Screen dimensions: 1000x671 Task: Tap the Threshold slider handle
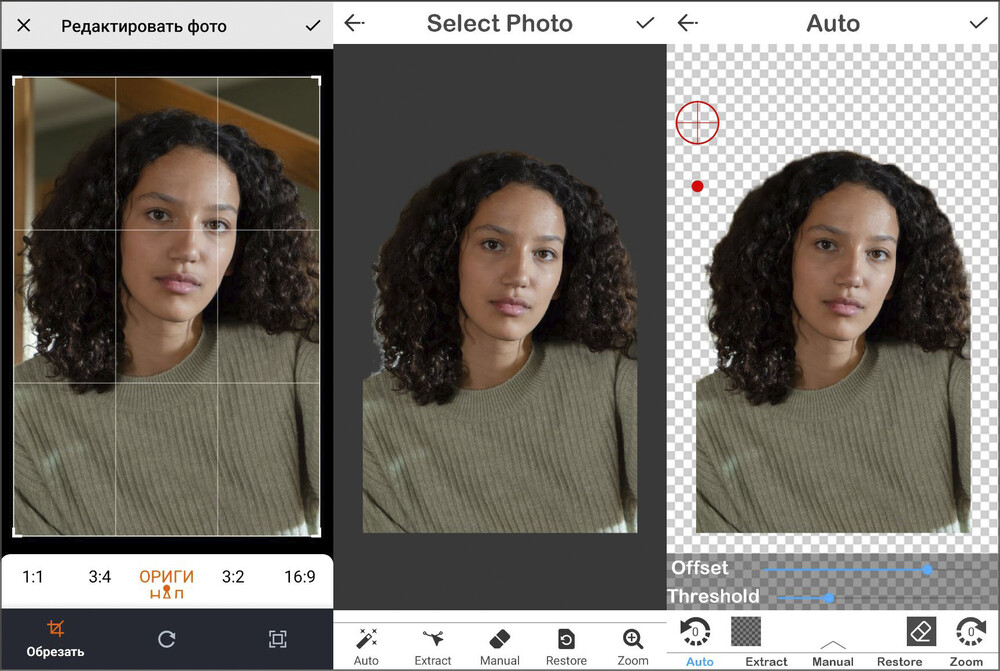(828, 596)
